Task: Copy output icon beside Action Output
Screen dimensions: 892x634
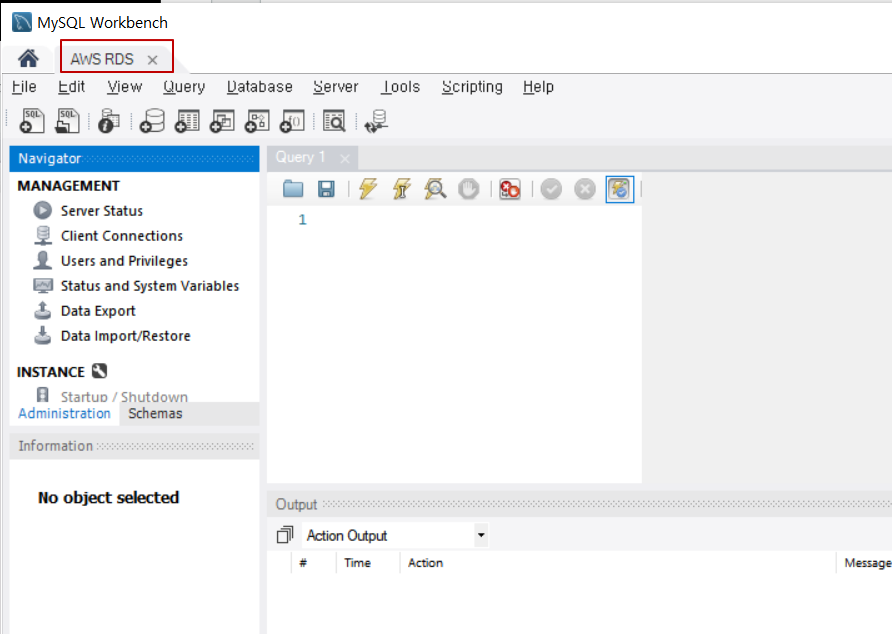Action: pos(285,535)
